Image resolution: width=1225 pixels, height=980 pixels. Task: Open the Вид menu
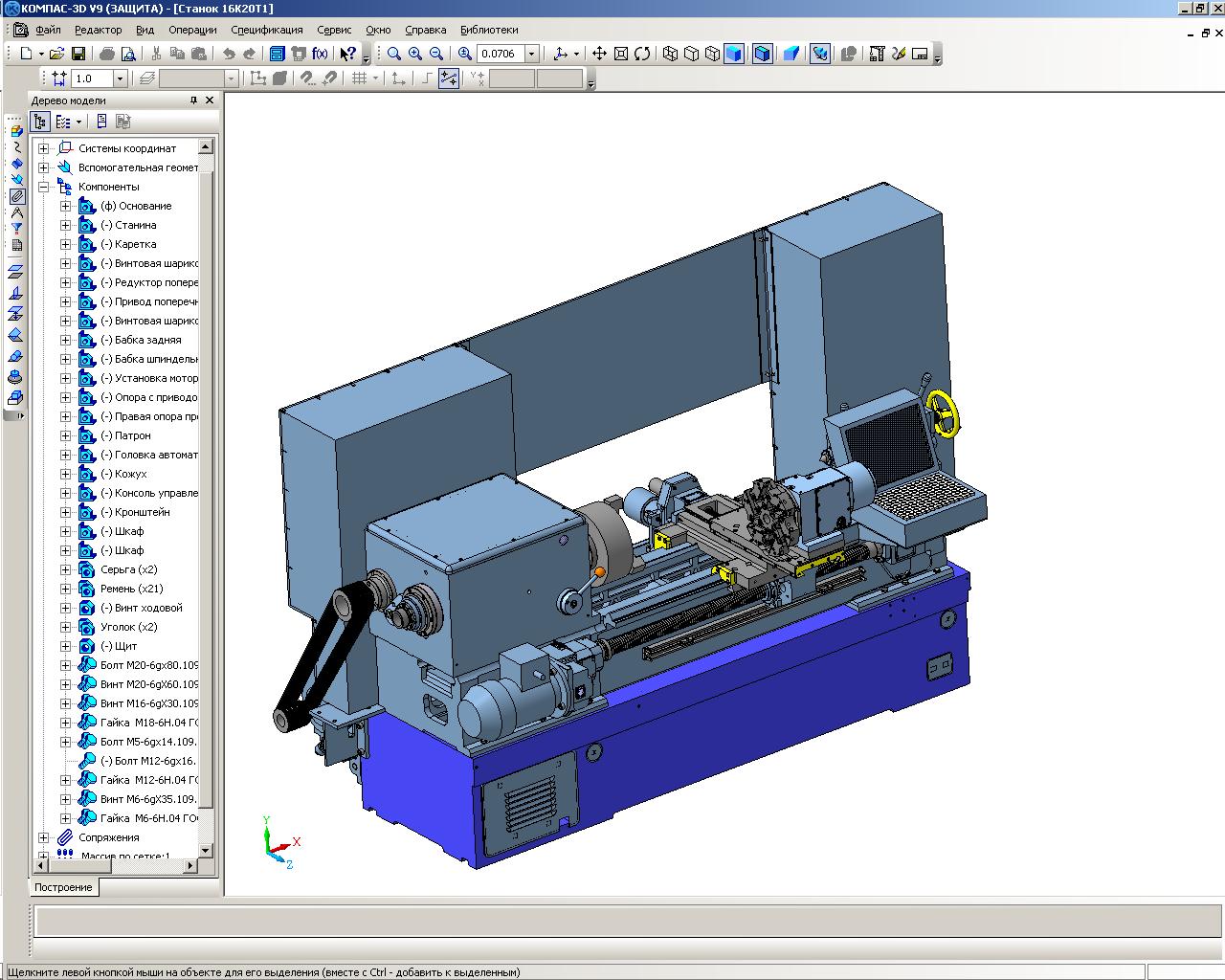145,30
